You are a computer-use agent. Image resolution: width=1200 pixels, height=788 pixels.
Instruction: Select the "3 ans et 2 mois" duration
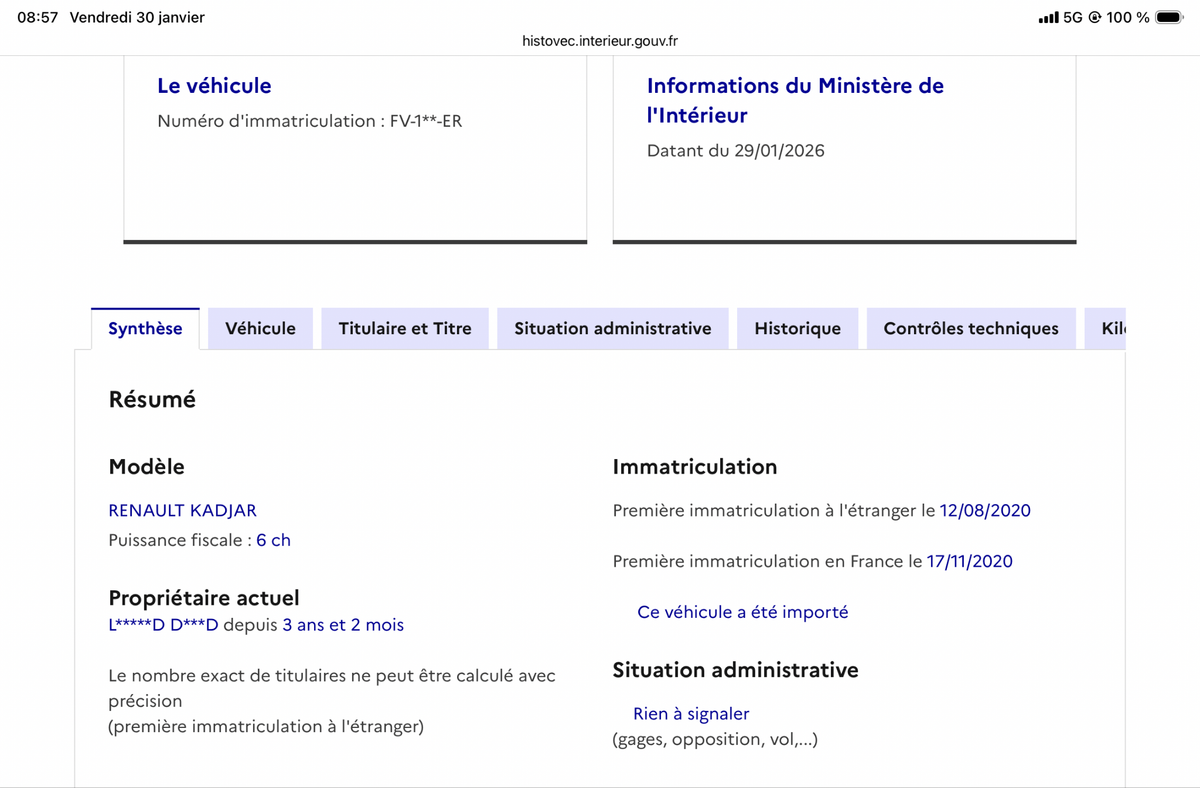pyautogui.click(x=343, y=625)
